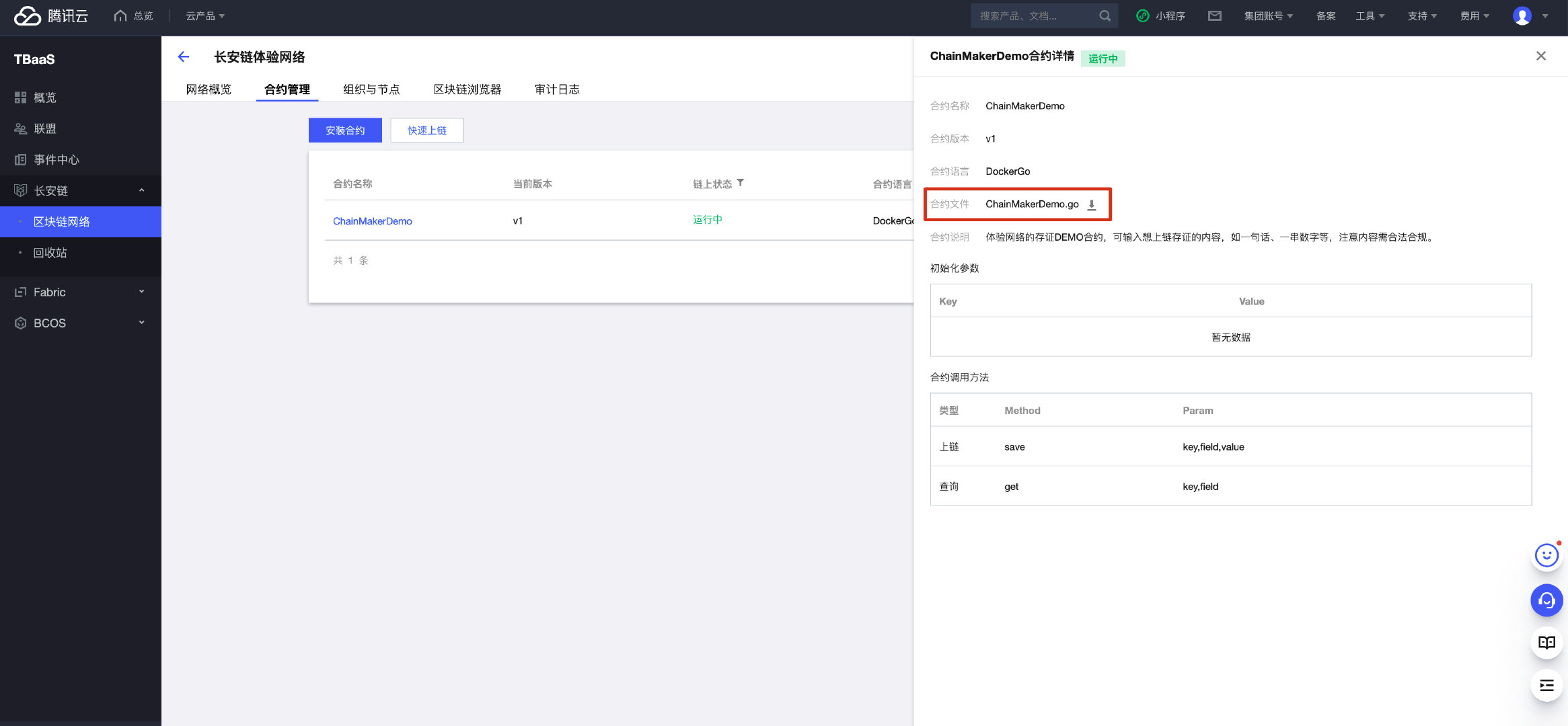Expand the 云产品 dropdown
Image resolution: width=1568 pixels, height=726 pixels.
(205, 15)
